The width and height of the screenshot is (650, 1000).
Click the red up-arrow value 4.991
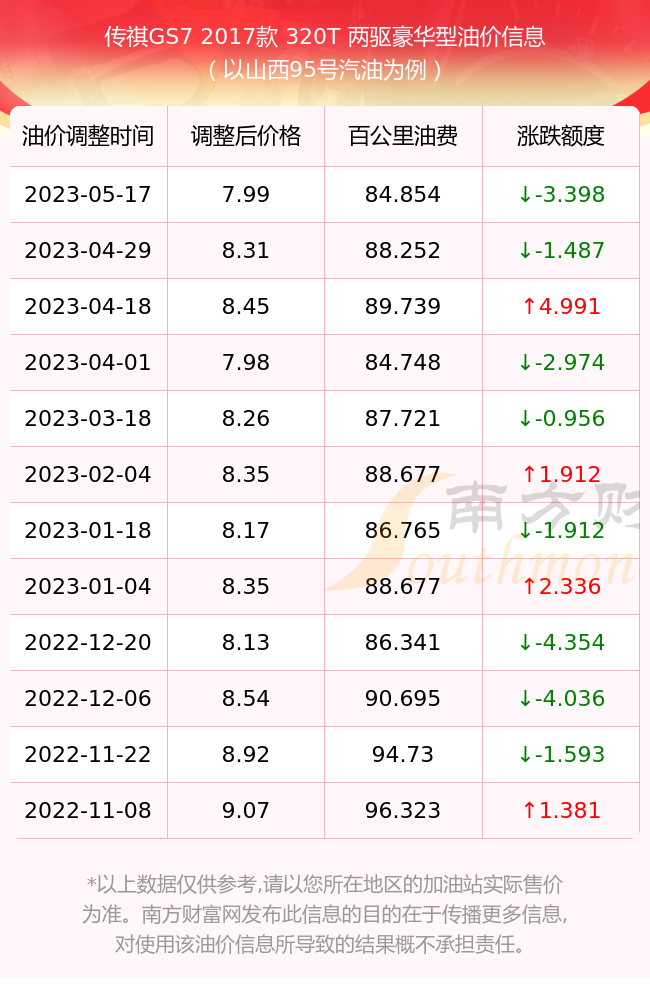click(561, 306)
